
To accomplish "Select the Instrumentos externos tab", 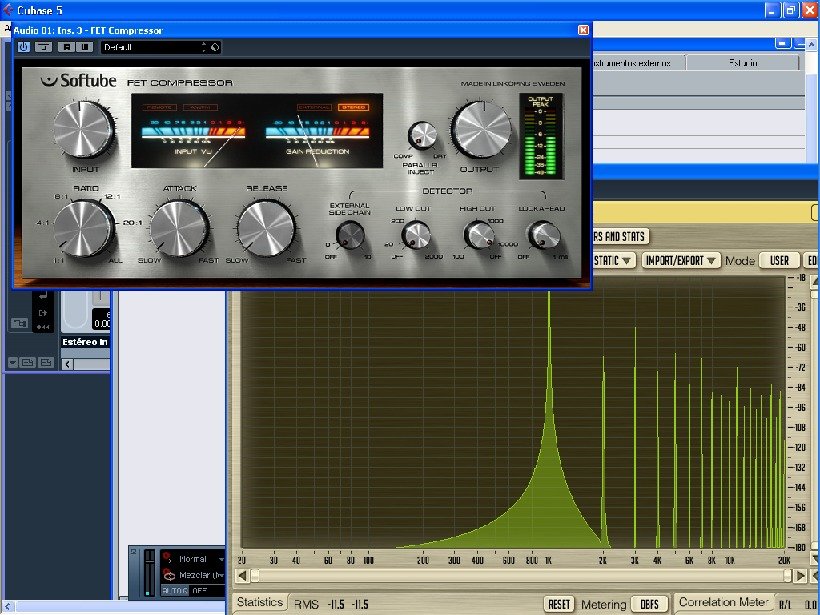I will (x=638, y=63).
